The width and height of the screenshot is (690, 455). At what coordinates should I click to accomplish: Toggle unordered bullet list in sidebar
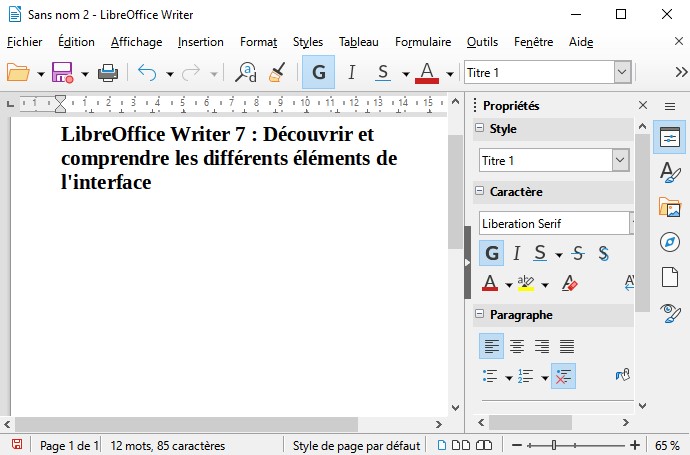pos(490,376)
